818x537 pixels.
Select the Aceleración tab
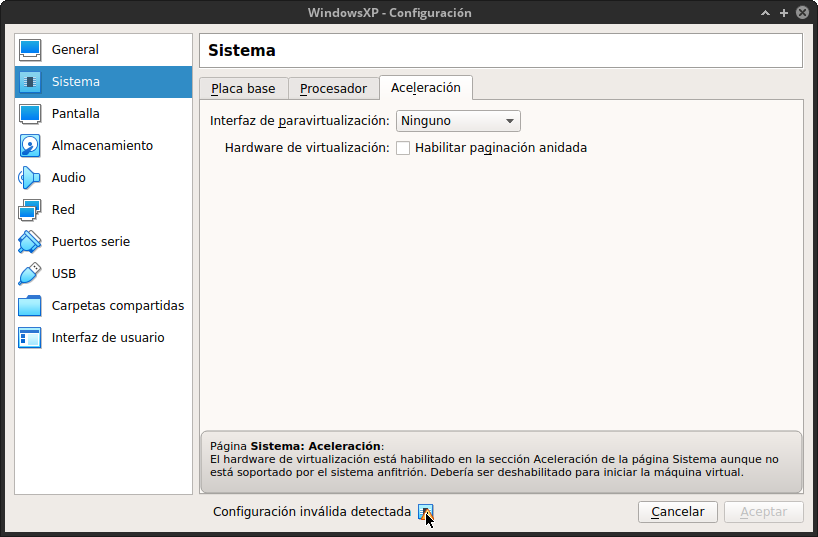pyautogui.click(x=426, y=88)
